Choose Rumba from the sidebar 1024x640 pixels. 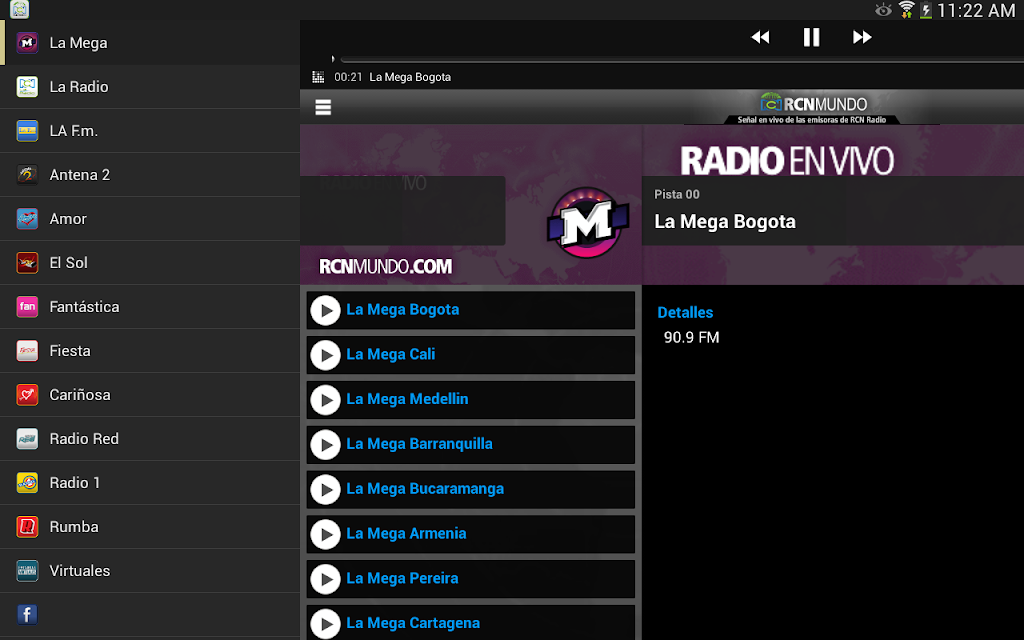150,526
